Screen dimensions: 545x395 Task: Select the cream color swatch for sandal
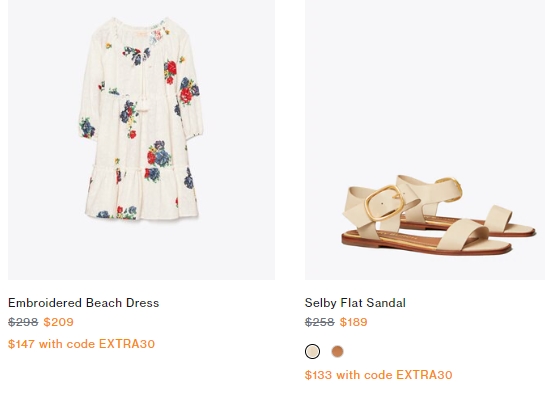tap(312, 352)
